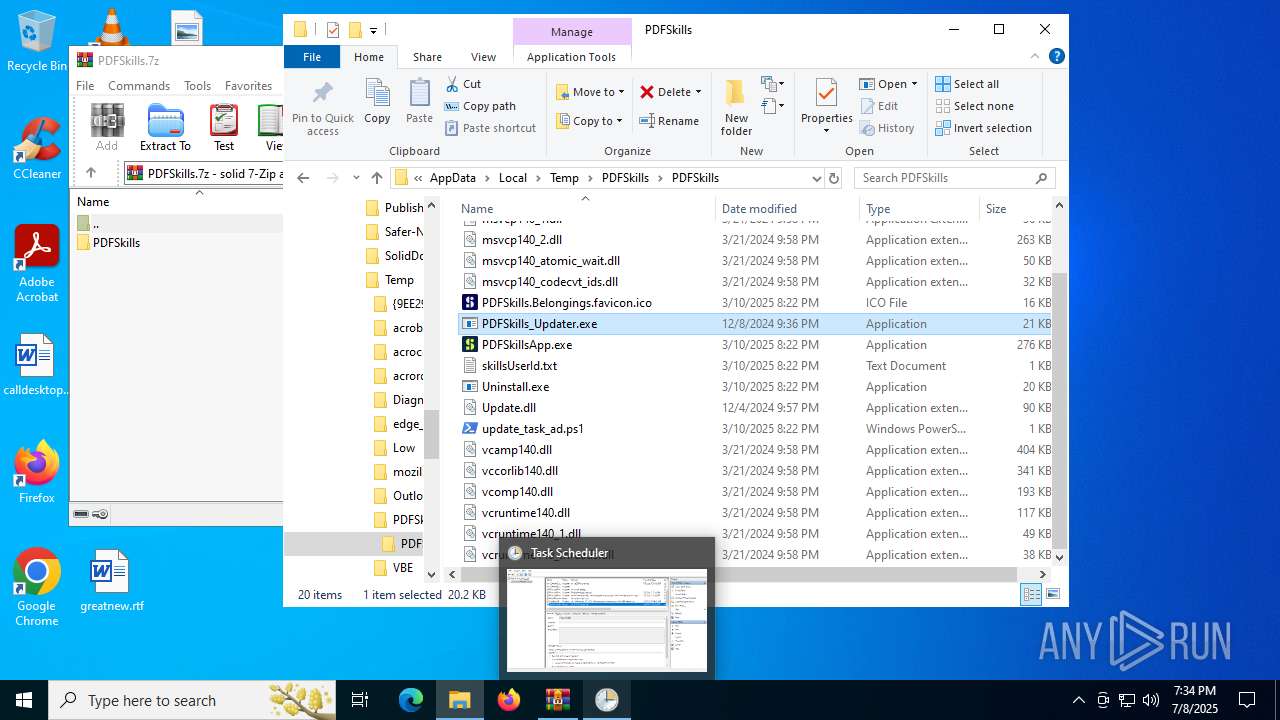The image size is (1280, 720).
Task: Click the Copy ribbon icon
Action: [377, 101]
